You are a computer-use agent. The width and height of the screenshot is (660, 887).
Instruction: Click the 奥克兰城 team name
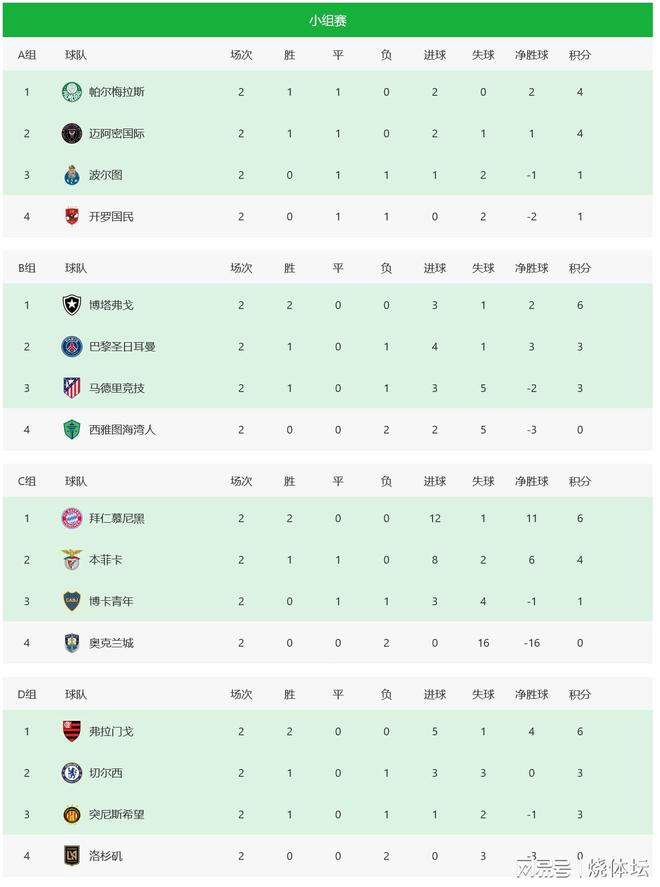click(x=111, y=643)
